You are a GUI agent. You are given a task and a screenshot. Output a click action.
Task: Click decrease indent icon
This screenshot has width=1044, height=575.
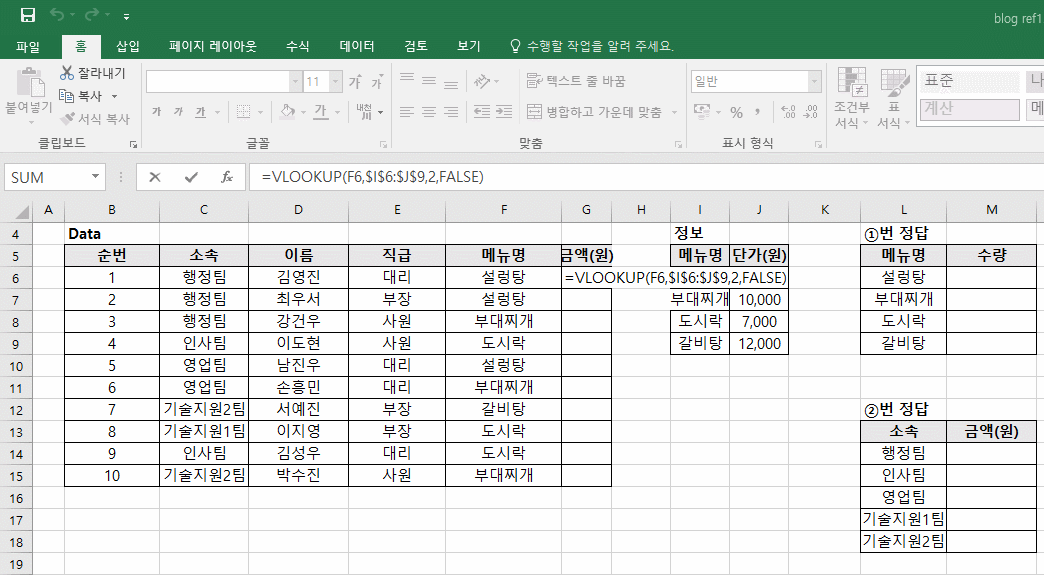tap(482, 111)
